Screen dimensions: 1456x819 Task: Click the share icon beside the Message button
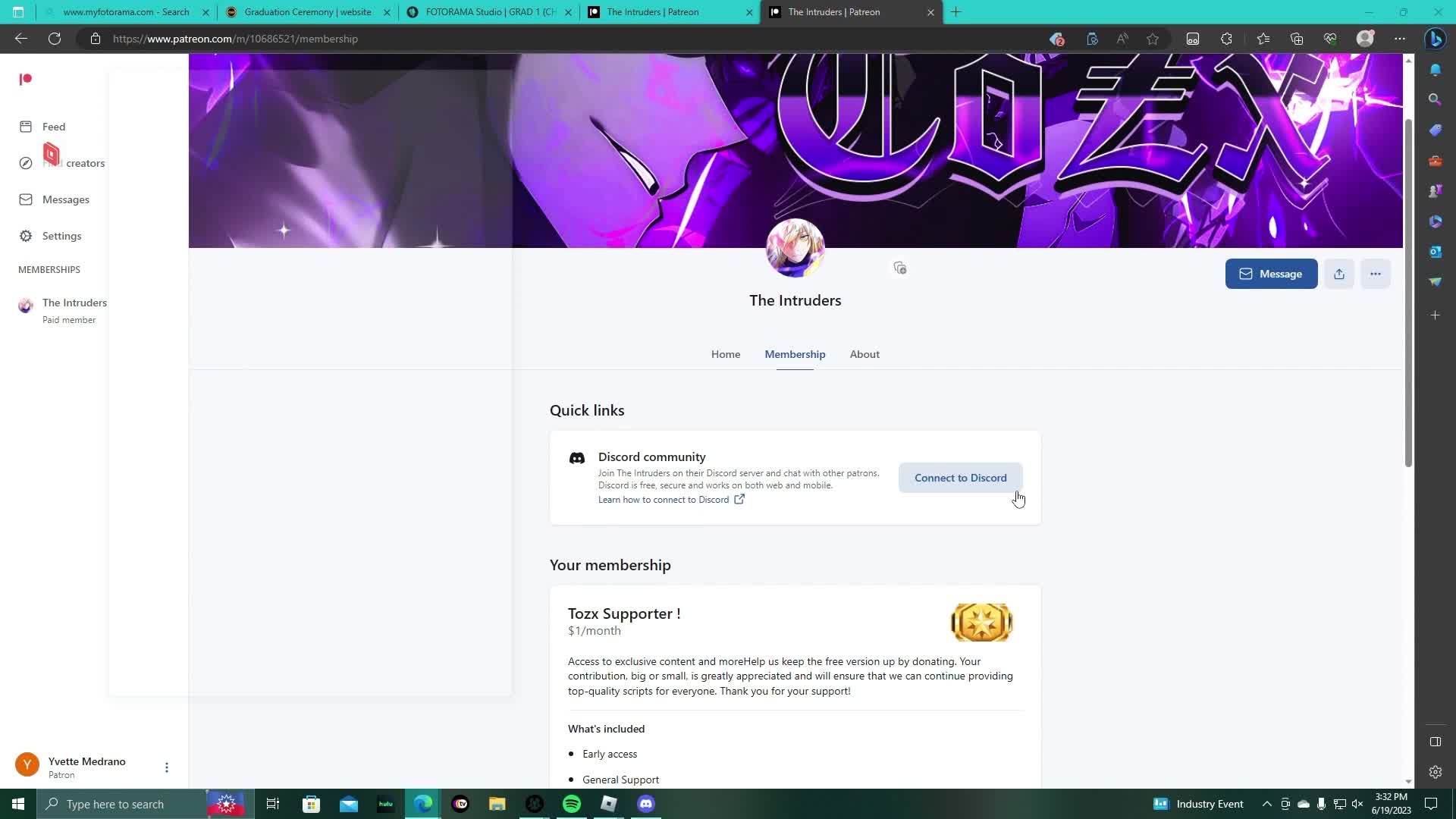pyautogui.click(x=1338, y=274)
